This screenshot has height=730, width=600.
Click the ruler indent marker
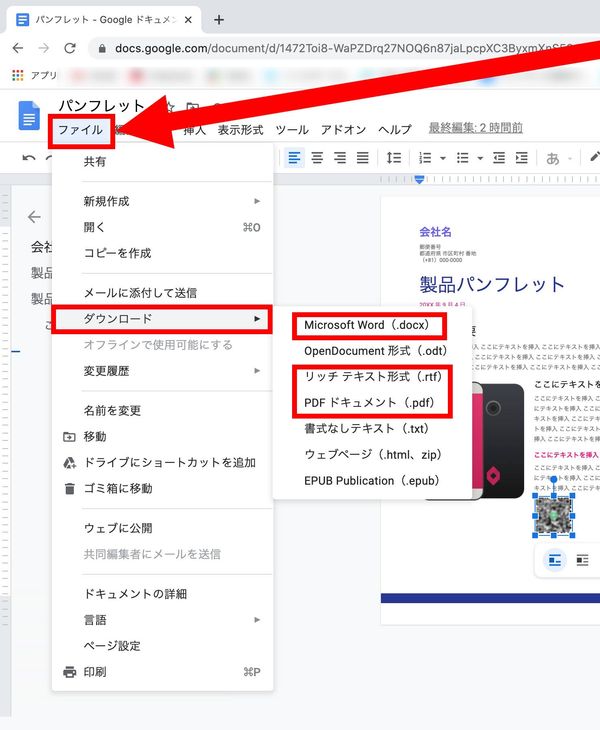419,179
